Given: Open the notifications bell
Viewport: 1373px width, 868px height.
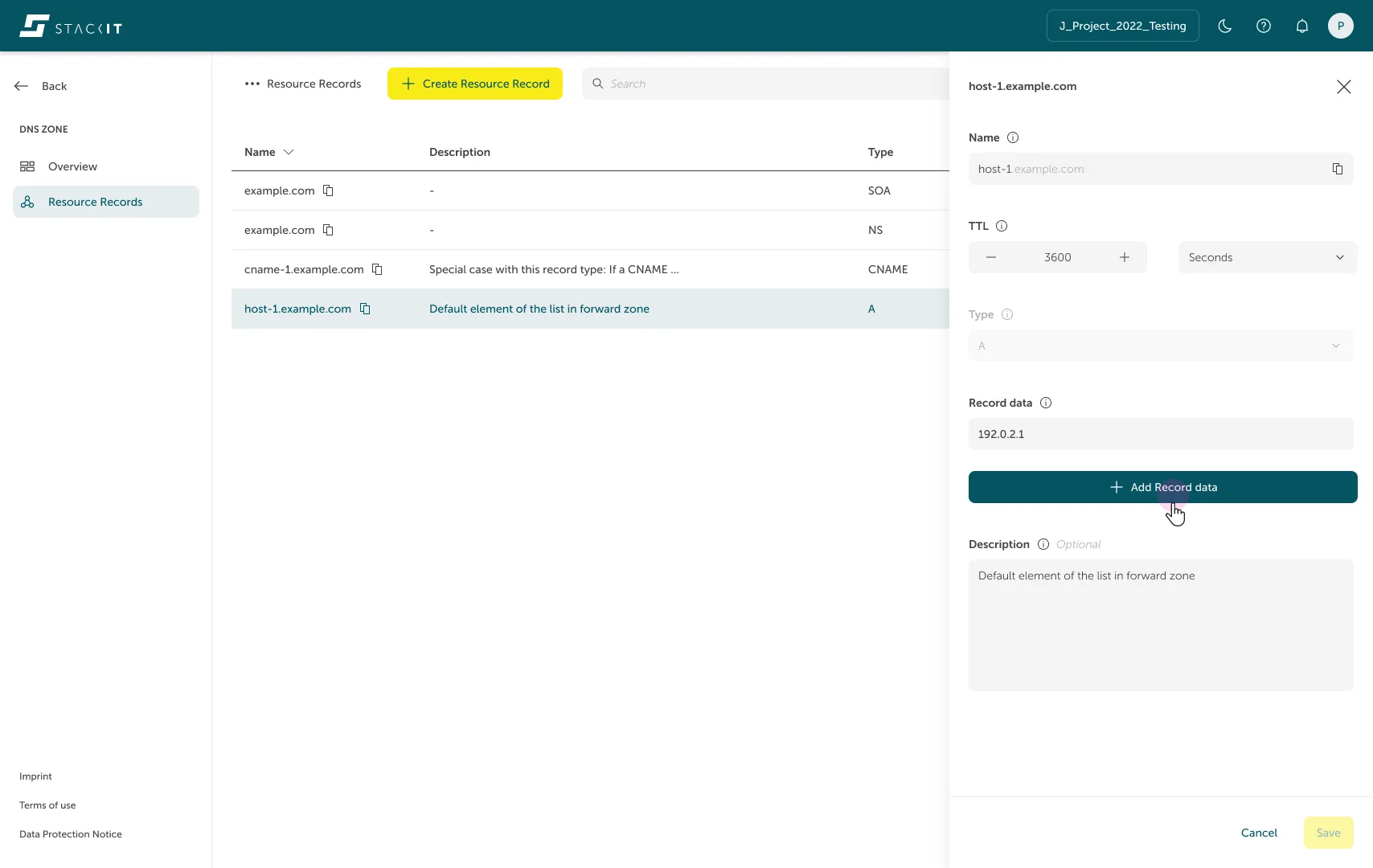Looking at the screenshot, I should [x=1301, y=26].
